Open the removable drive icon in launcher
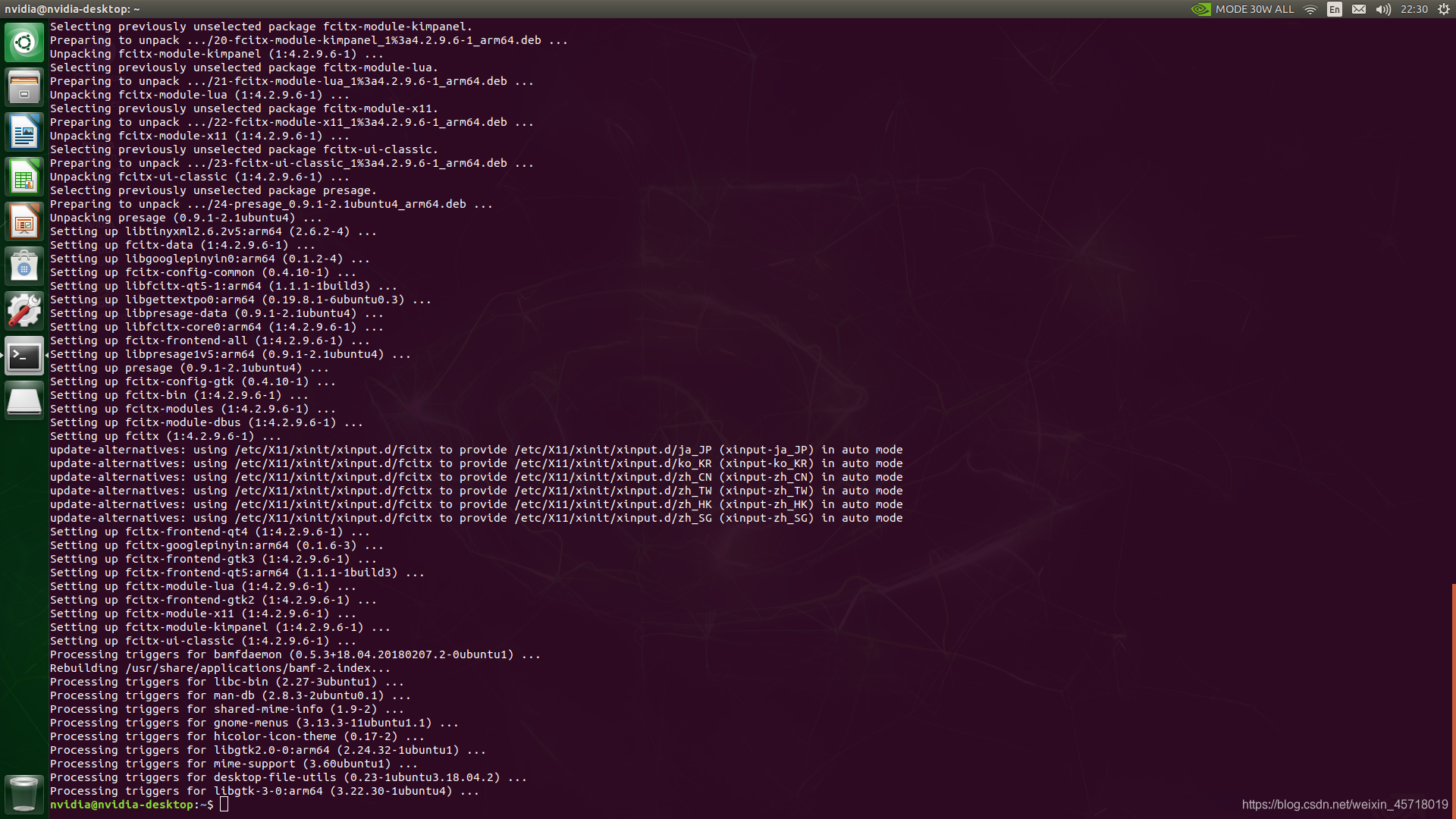 [24, 400]
